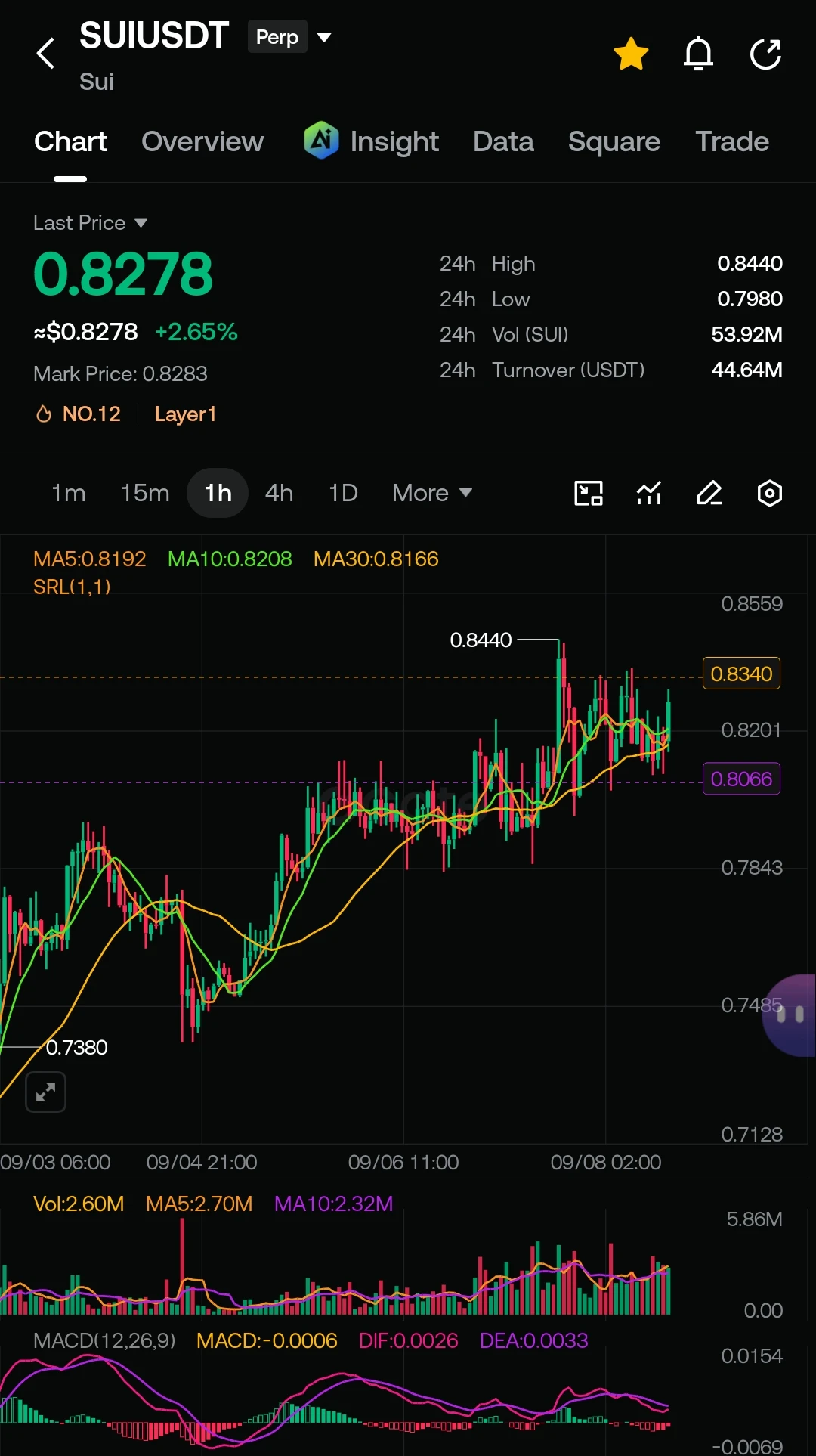Tap the MA10:0.8208 indicator label

230,559
